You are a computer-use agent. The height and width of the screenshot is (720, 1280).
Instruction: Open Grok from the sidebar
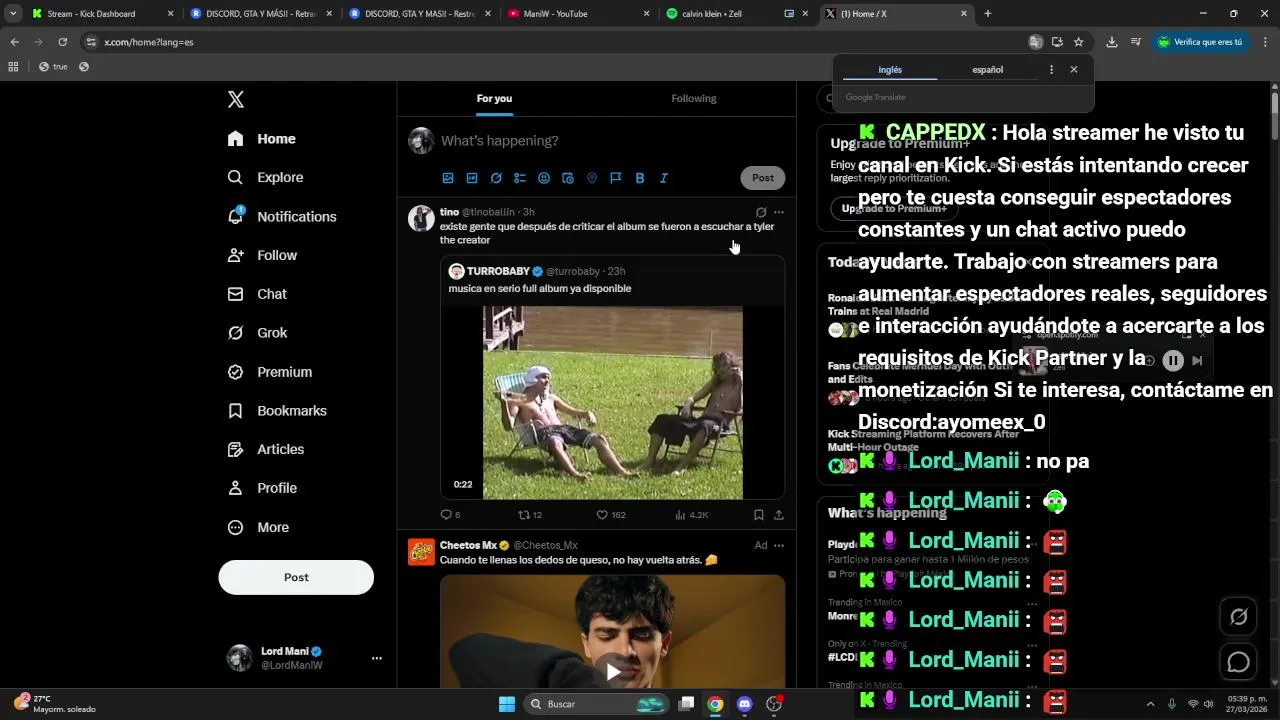pos(258,332)
